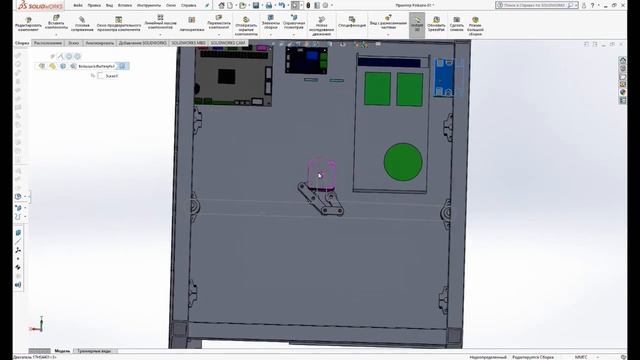Screen dimensions: 640x360
Task: Expand the Assembly Features dropdown arrow
Action: pos(271,35)
